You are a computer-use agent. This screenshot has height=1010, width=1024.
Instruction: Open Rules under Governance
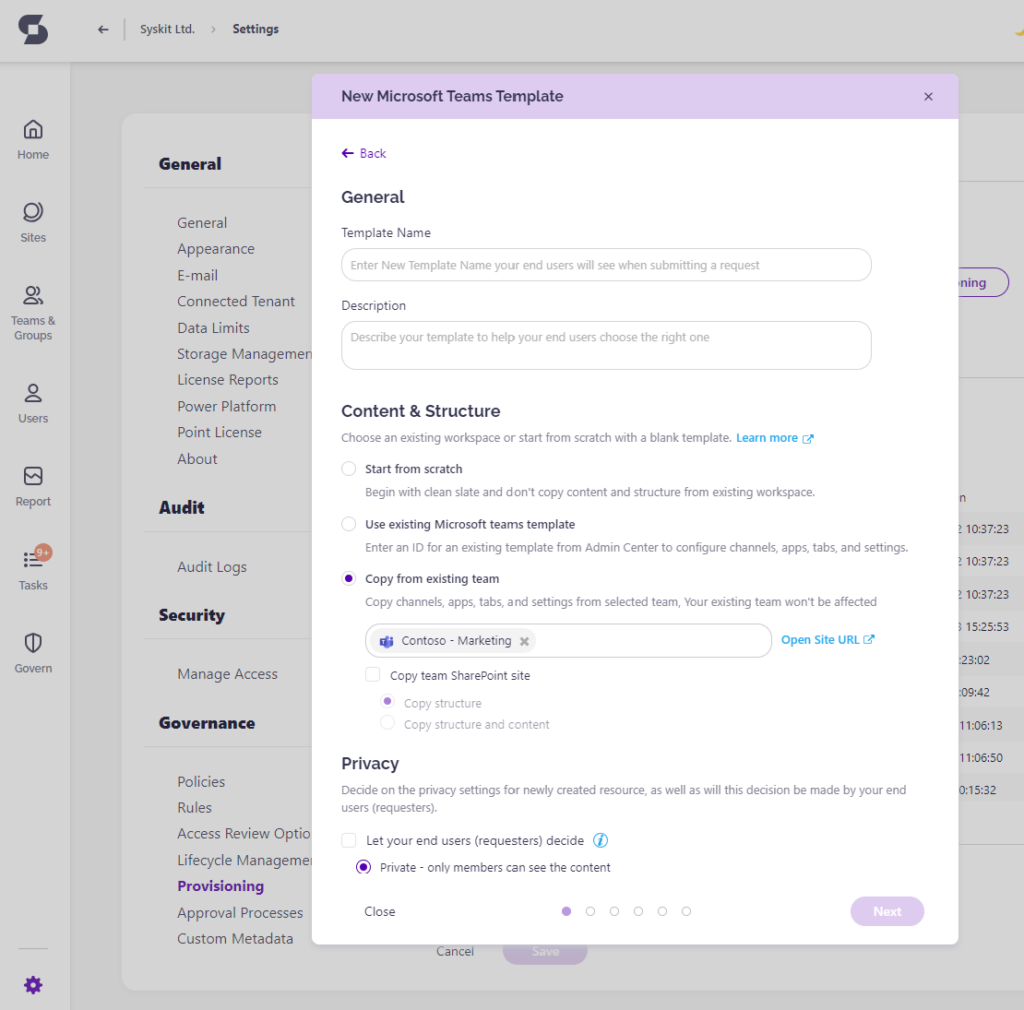(x=194, y=808)
